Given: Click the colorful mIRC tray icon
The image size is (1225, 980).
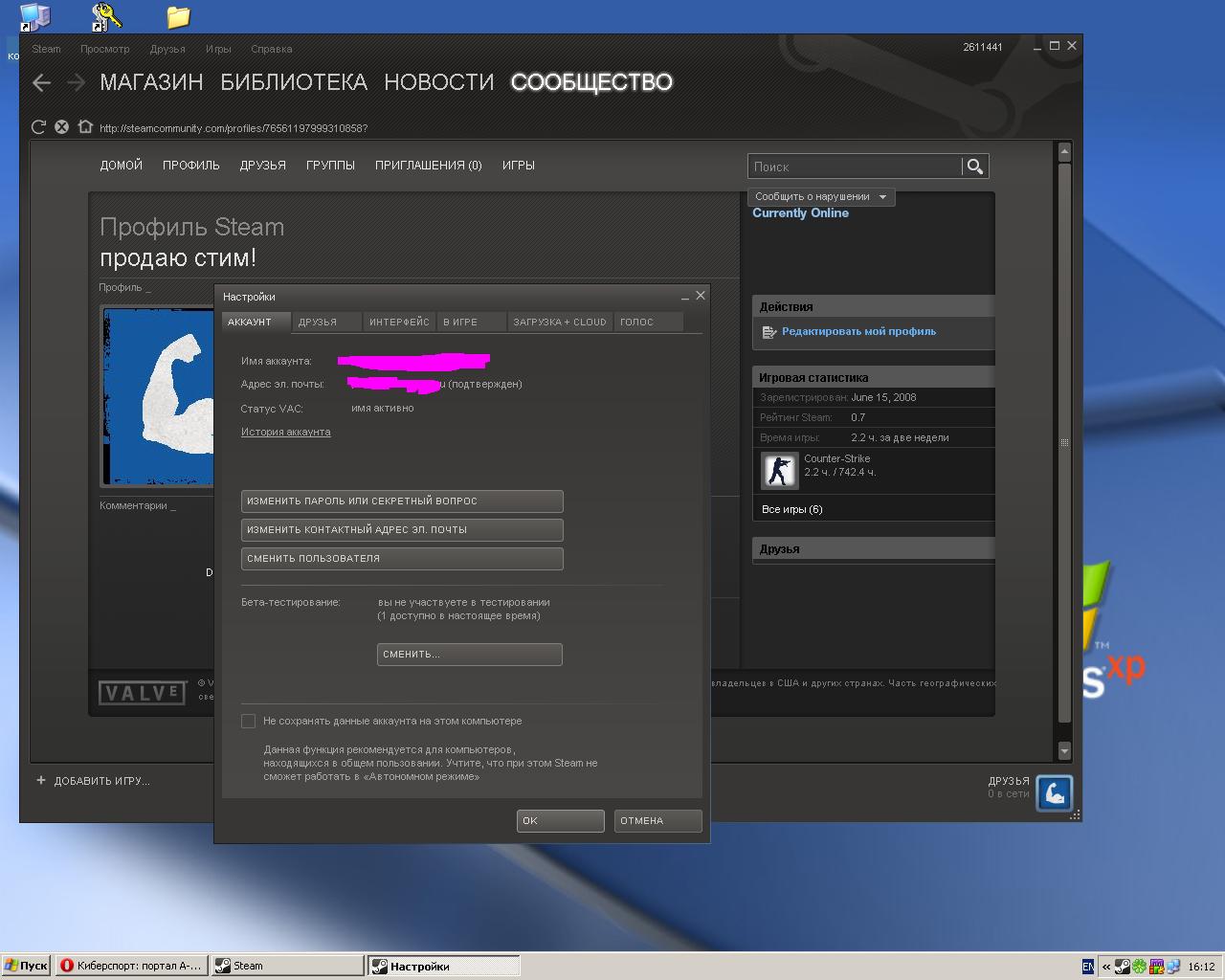Looking at the screenshot, I should tap(1155, 967).
